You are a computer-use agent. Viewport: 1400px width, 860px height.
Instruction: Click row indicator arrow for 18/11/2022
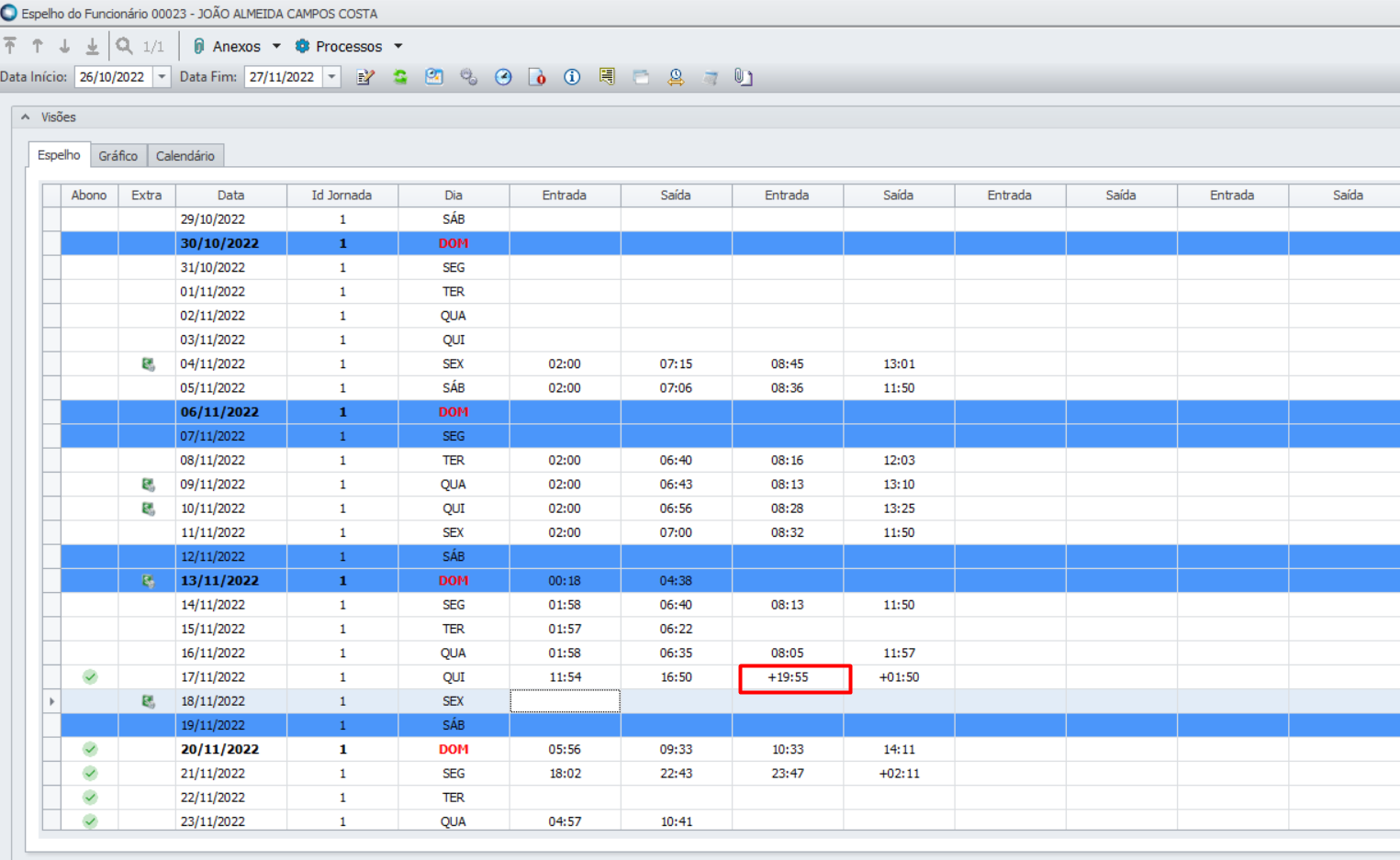pos(51,701)
